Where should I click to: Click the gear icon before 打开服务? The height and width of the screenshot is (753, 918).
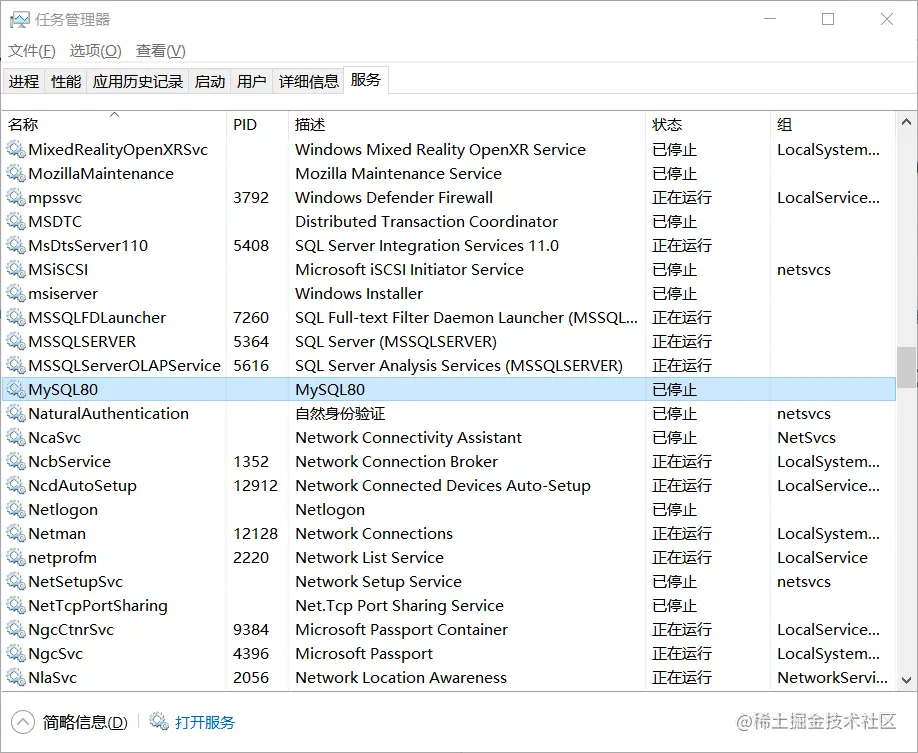(159, 721)
